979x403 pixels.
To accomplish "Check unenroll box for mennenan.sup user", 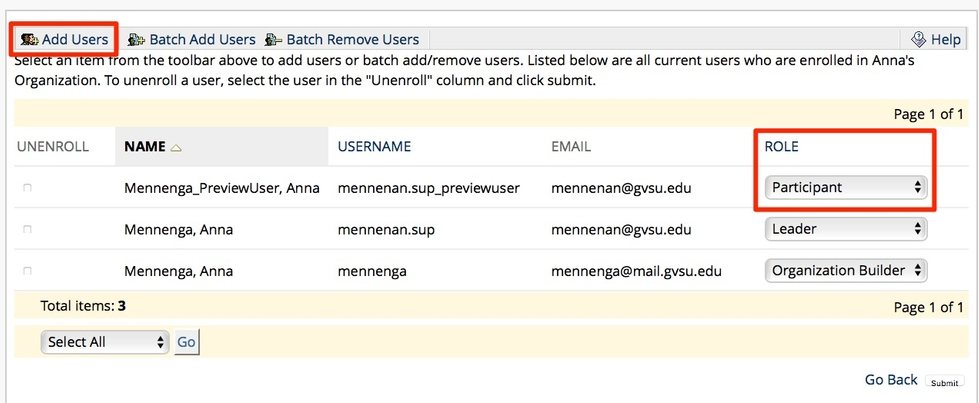I will (27, 230).
